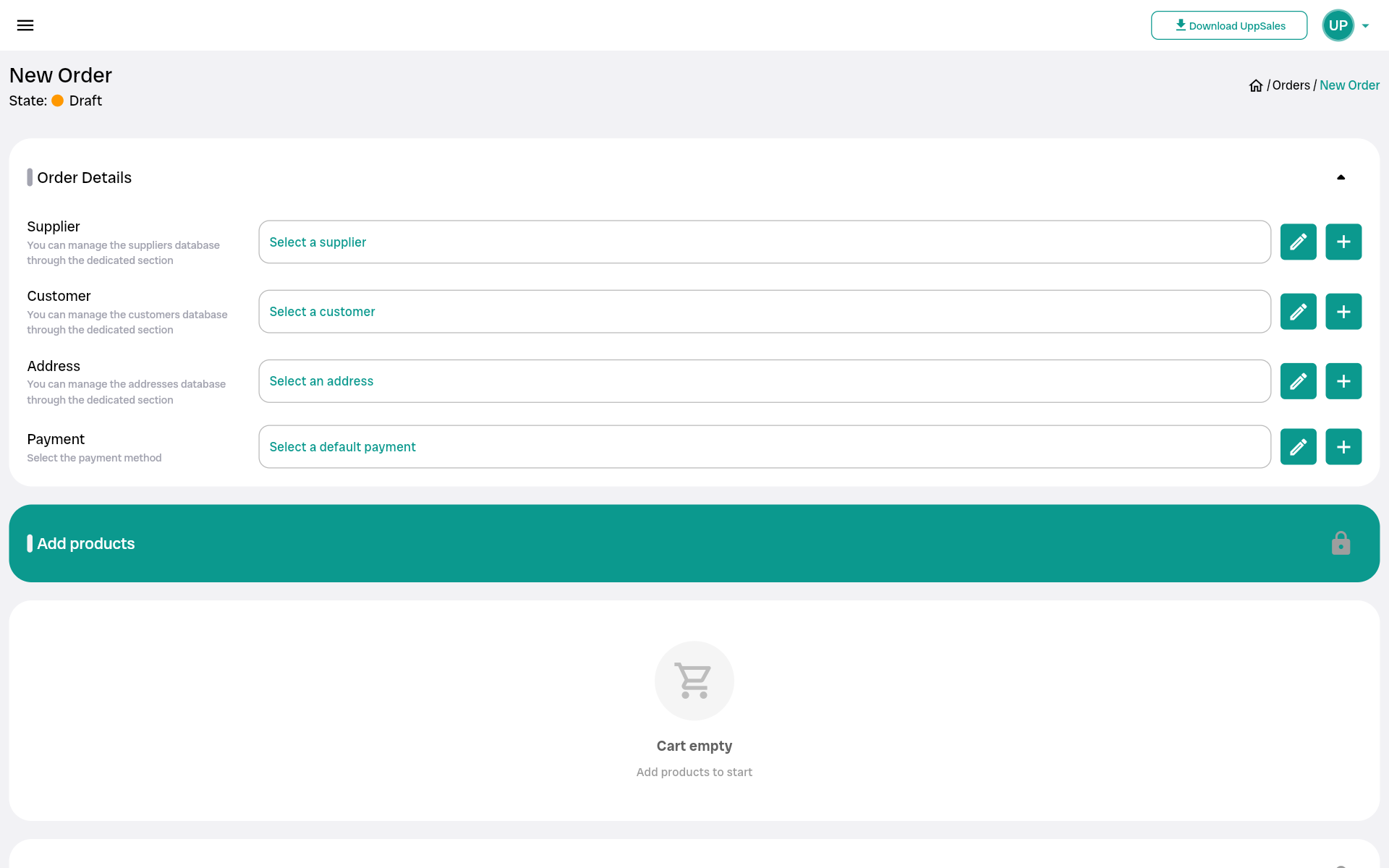1389x868 pixels.
Task: Click the edit payment pencil icon
Action: point(1298,447)
